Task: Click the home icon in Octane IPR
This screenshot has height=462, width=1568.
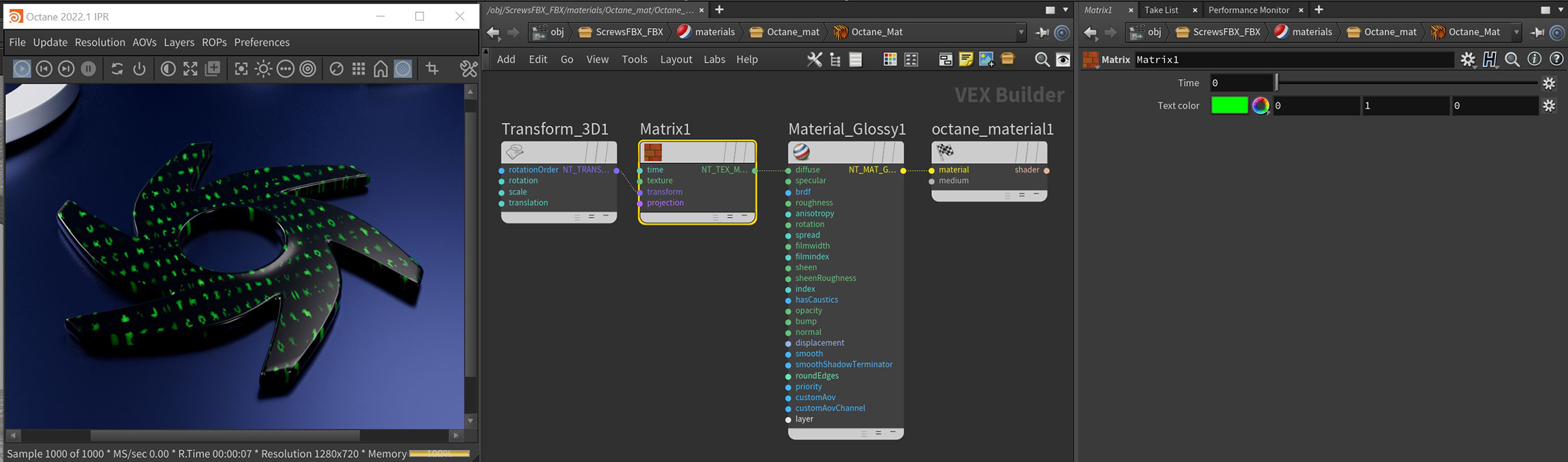Action: pos(380,68)
